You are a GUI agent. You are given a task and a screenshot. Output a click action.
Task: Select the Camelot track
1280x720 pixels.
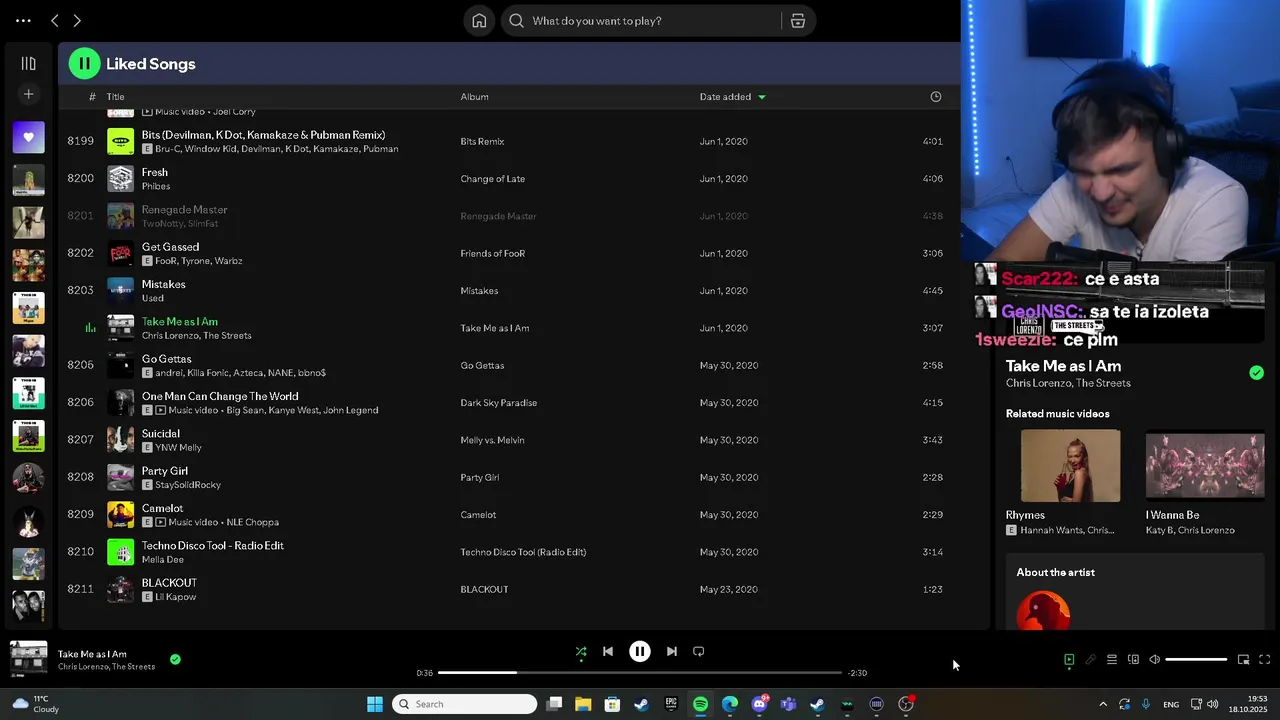[162, 508]
